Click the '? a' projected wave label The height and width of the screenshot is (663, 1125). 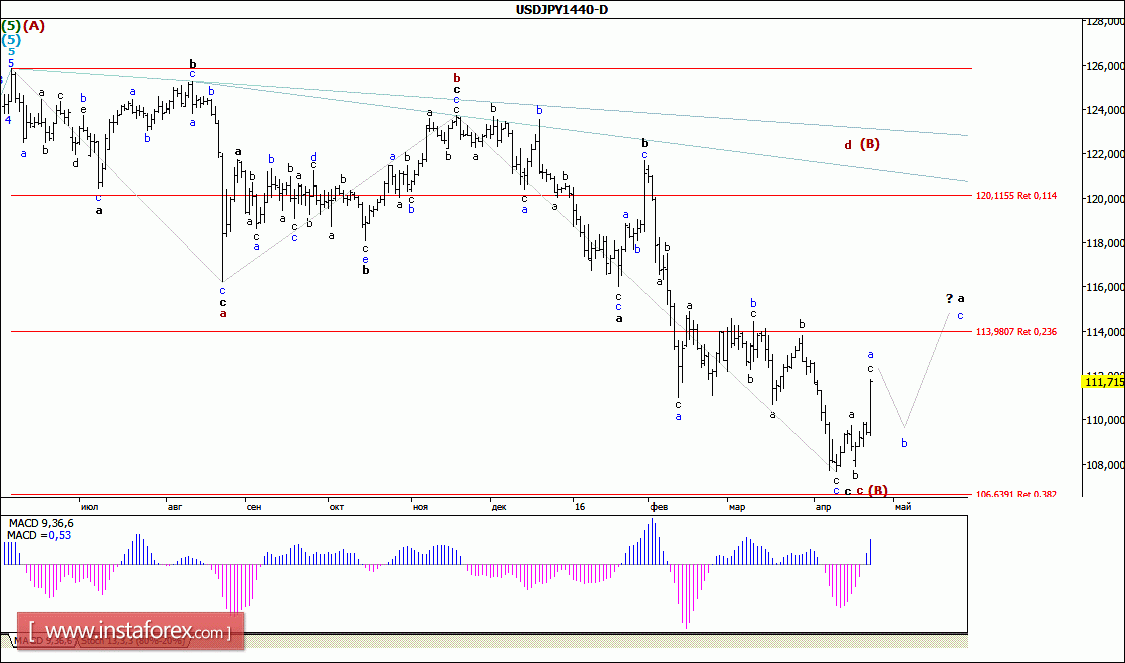coord(954,298)
